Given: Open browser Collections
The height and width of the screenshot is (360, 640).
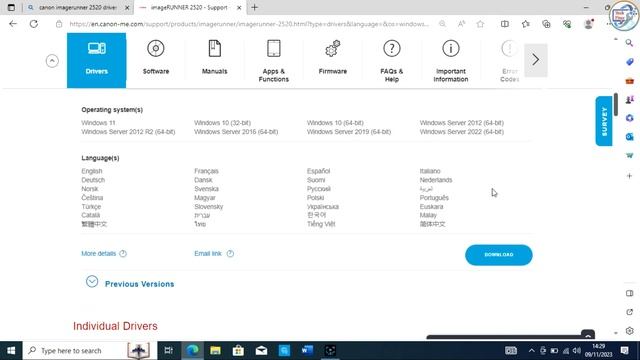Looking at the screenshot, I should 546,24.
